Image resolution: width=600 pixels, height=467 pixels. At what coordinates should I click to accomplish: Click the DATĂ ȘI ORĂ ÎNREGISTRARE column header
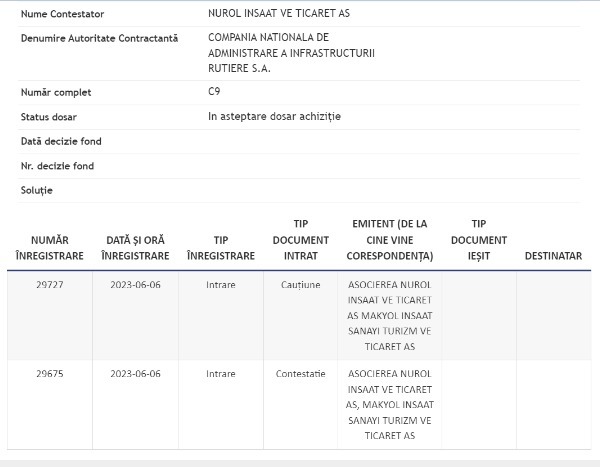(x=135, y=248)
